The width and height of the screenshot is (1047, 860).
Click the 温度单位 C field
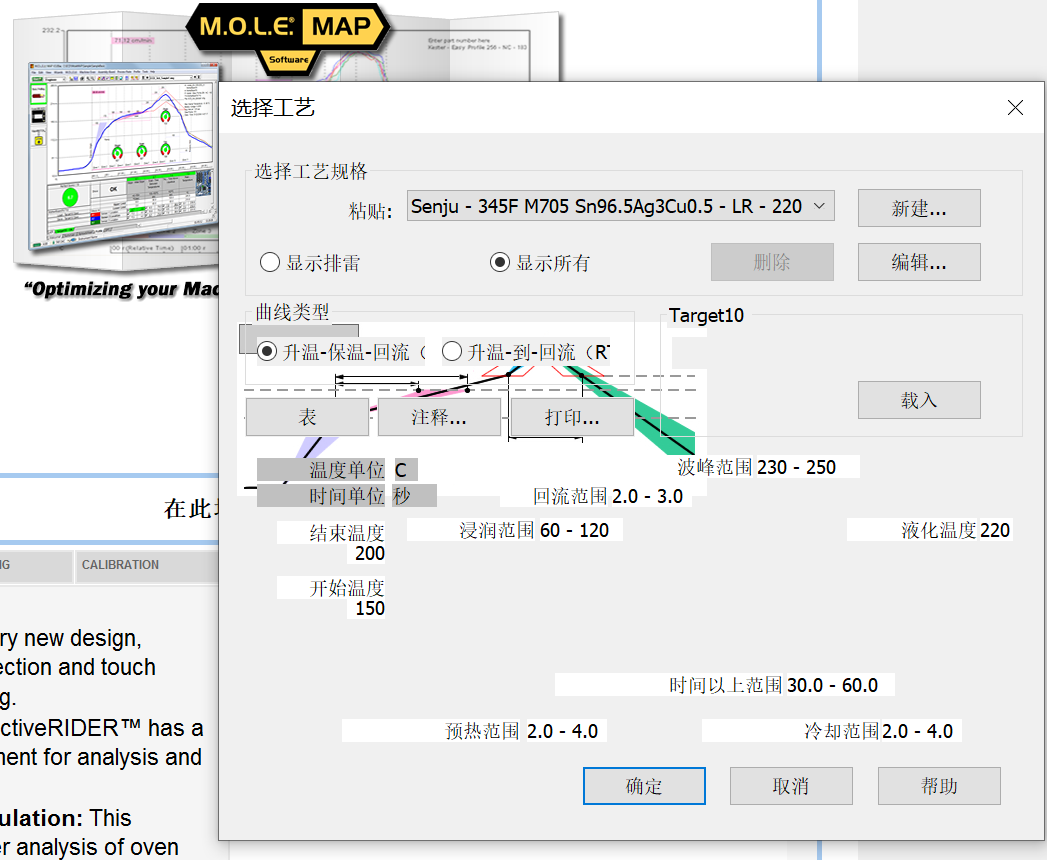click(x=403, y=470)
